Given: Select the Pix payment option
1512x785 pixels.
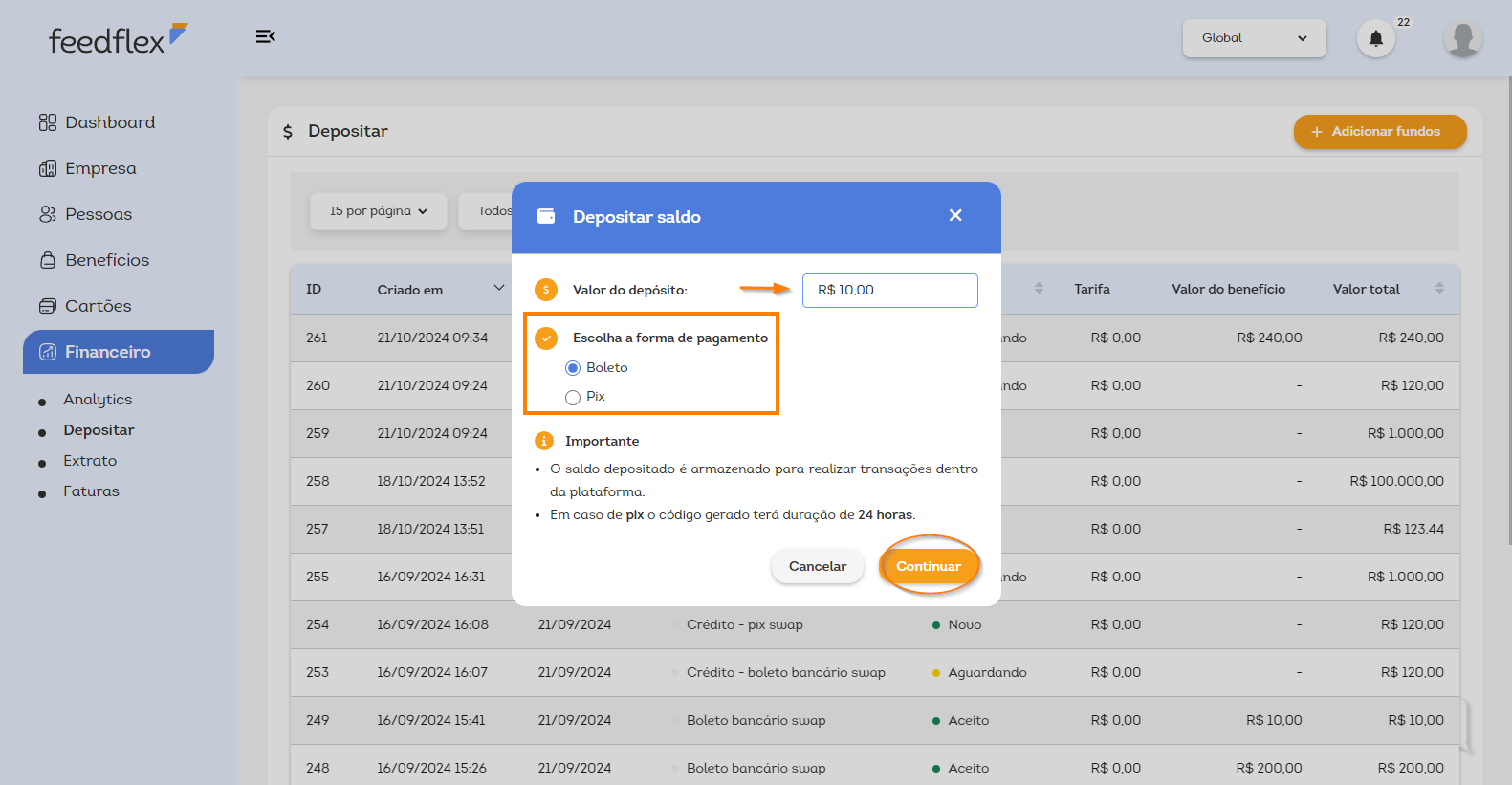Looking at the screenshot, I should tap(573, 397).
